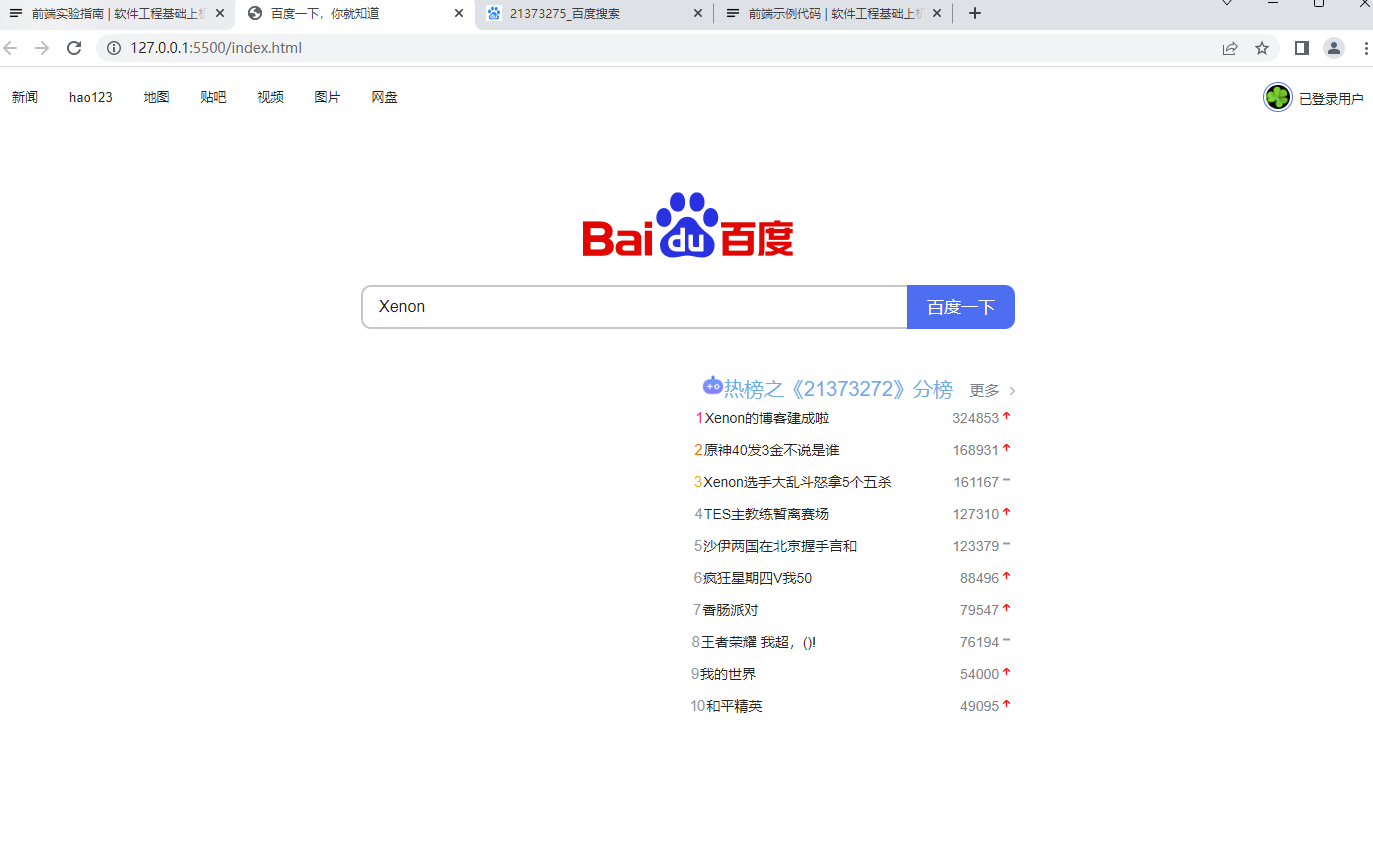Click the heat value 54000
The image size is (1373, 855).
980,674
